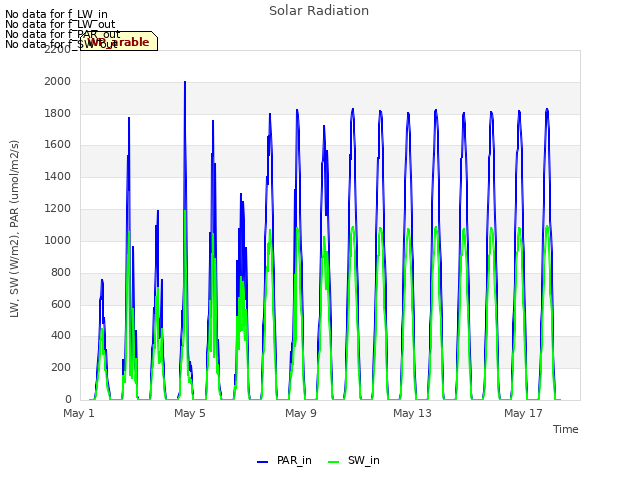The height and width of the screenshot is (480, 640).
Task: Click the 0 y-axis tick label
Action: 68,399
